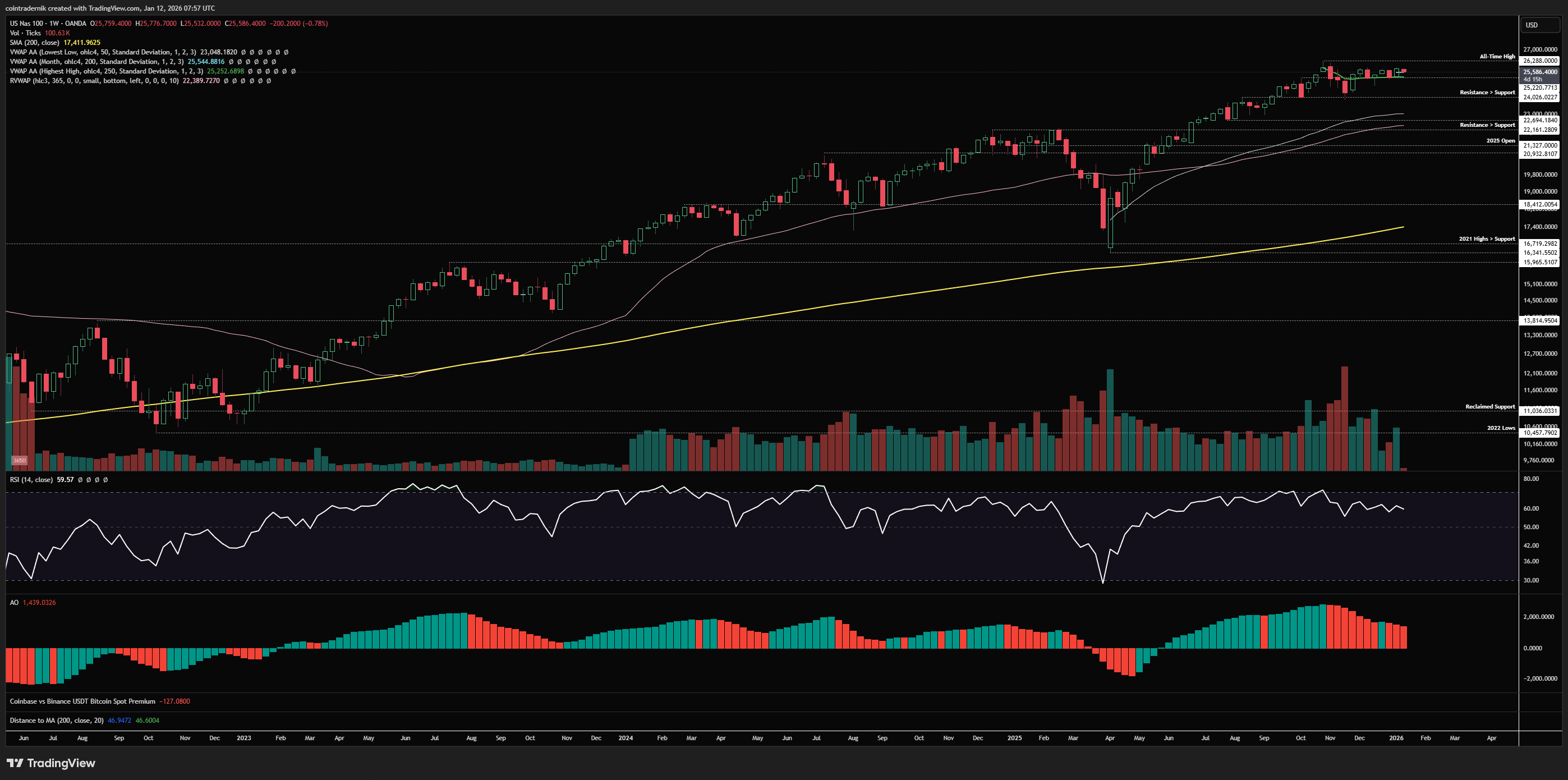Click the All-Time High price tag 26,288.0000
Image resolution: width=1568 pixels, height=780 pixels.
1540,61
